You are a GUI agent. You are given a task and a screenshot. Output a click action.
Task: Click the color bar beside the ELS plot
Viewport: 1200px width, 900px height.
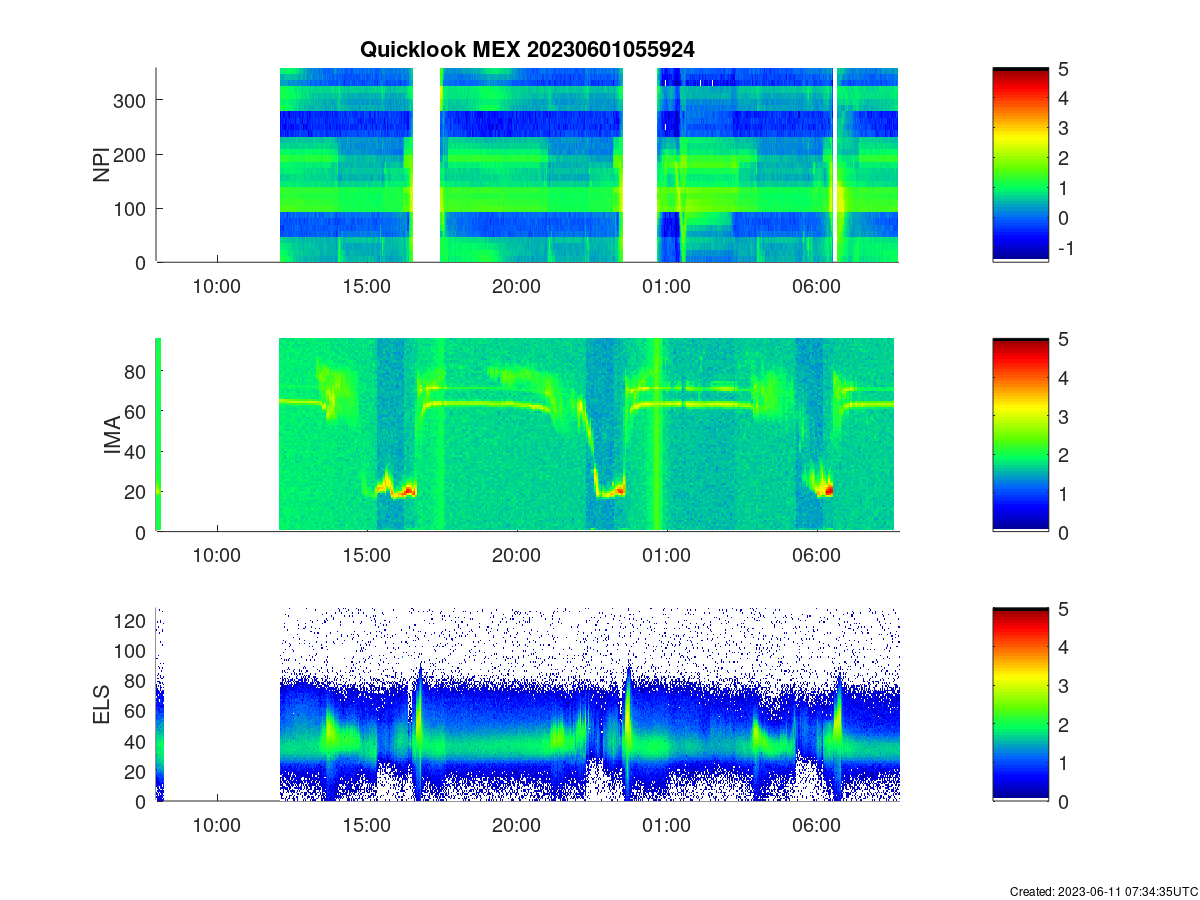(x=1020, y=704)
